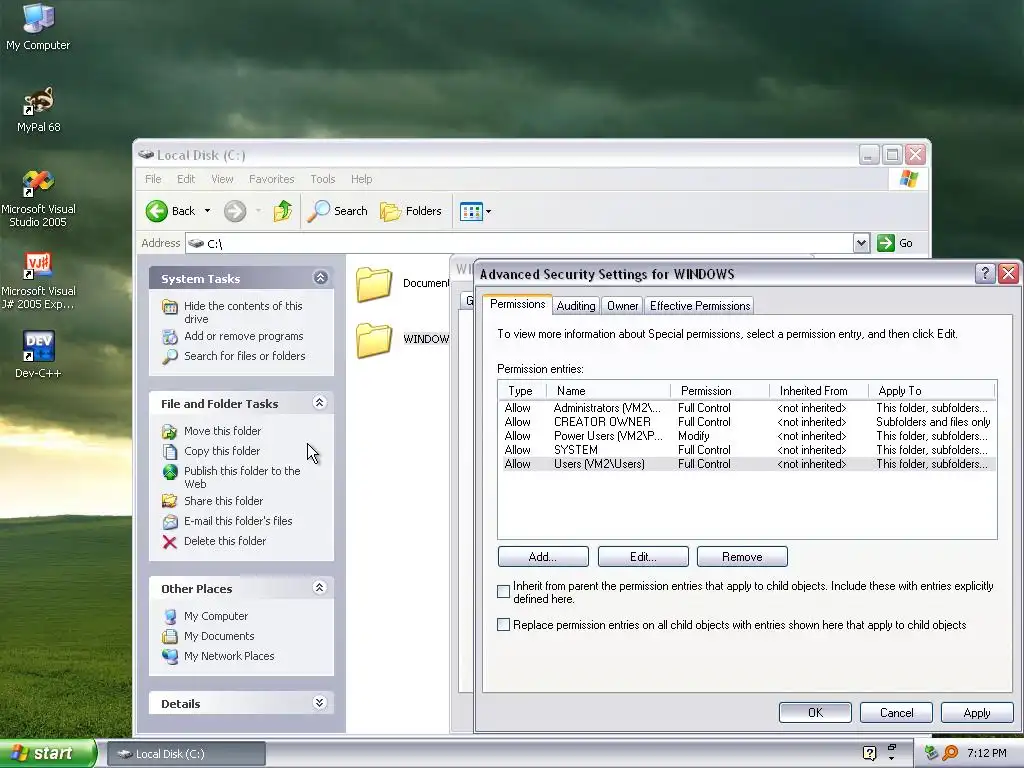The height and width of the screenshot is (768, 1024).
Task: Open Microsoft Visual J# 2005 Express shortcut
Action: click(38, 280)
